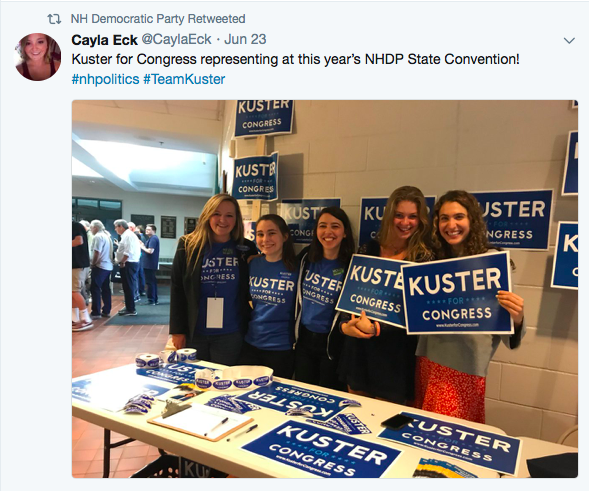Click the retweet arrows icon above the tweet
589x491 pixels.
[x=54, y=19]
